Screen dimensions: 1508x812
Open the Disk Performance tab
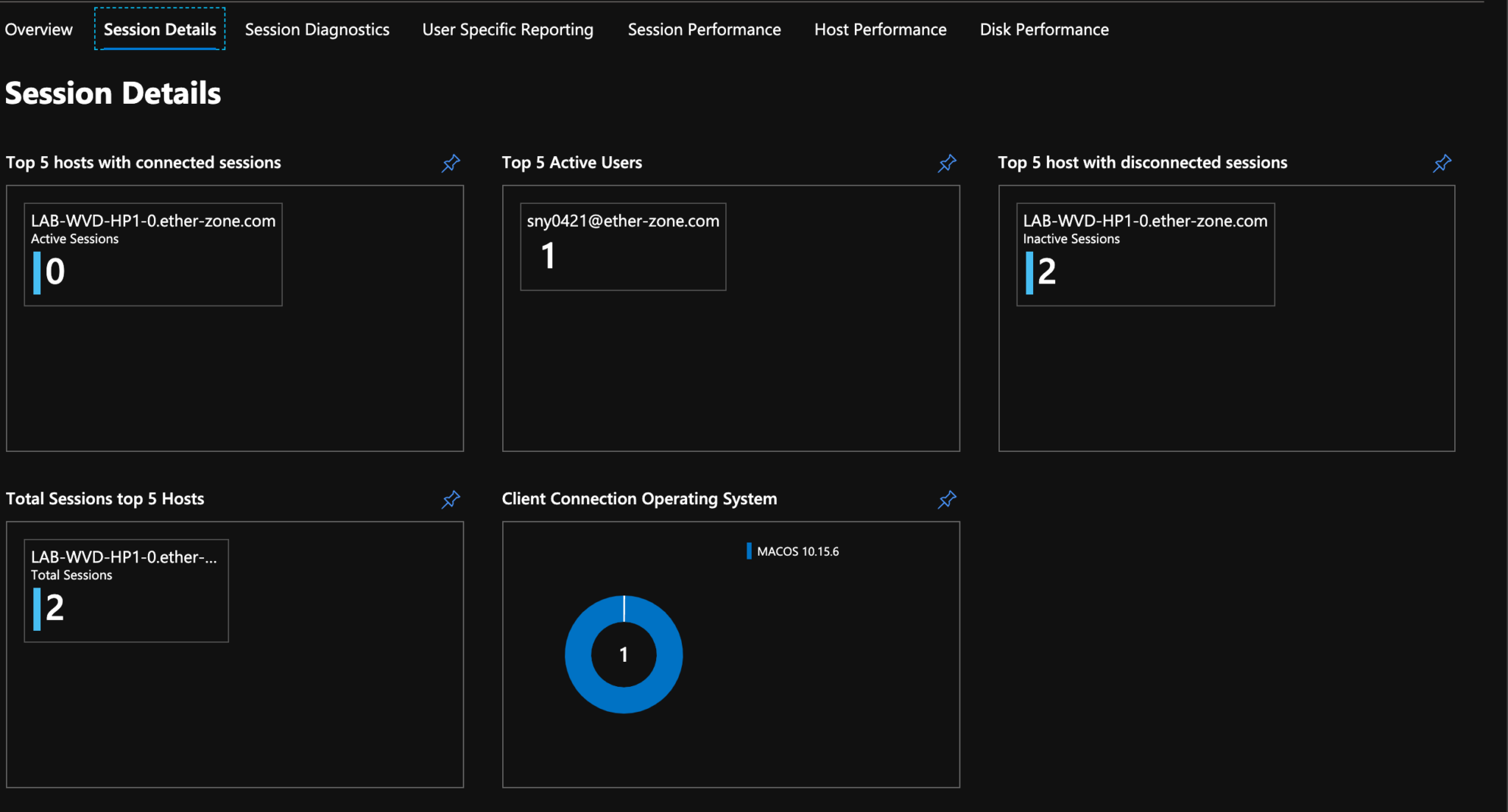click(x=1043, y=29)
